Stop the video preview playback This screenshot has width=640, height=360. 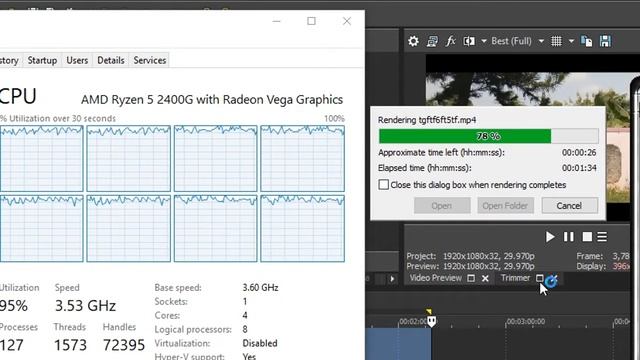587,237
